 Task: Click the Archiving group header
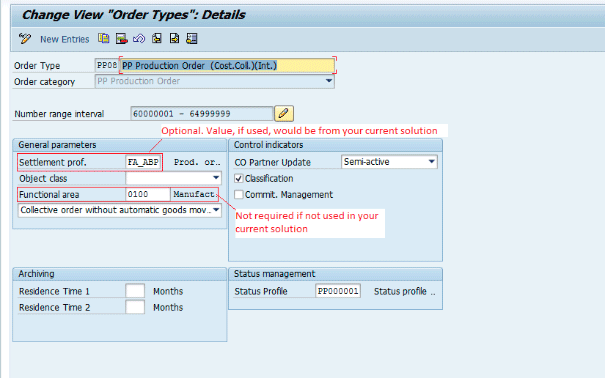pos(120,274)
